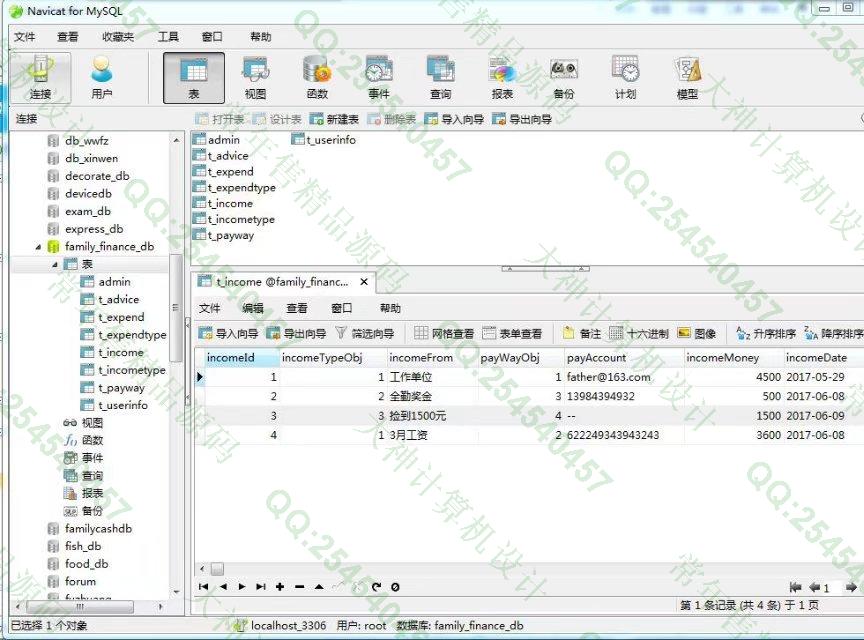This screenshot has height=640, width=864.
Task: Collapse the family_finance_db tree node
Action: [x=38, y=247]
